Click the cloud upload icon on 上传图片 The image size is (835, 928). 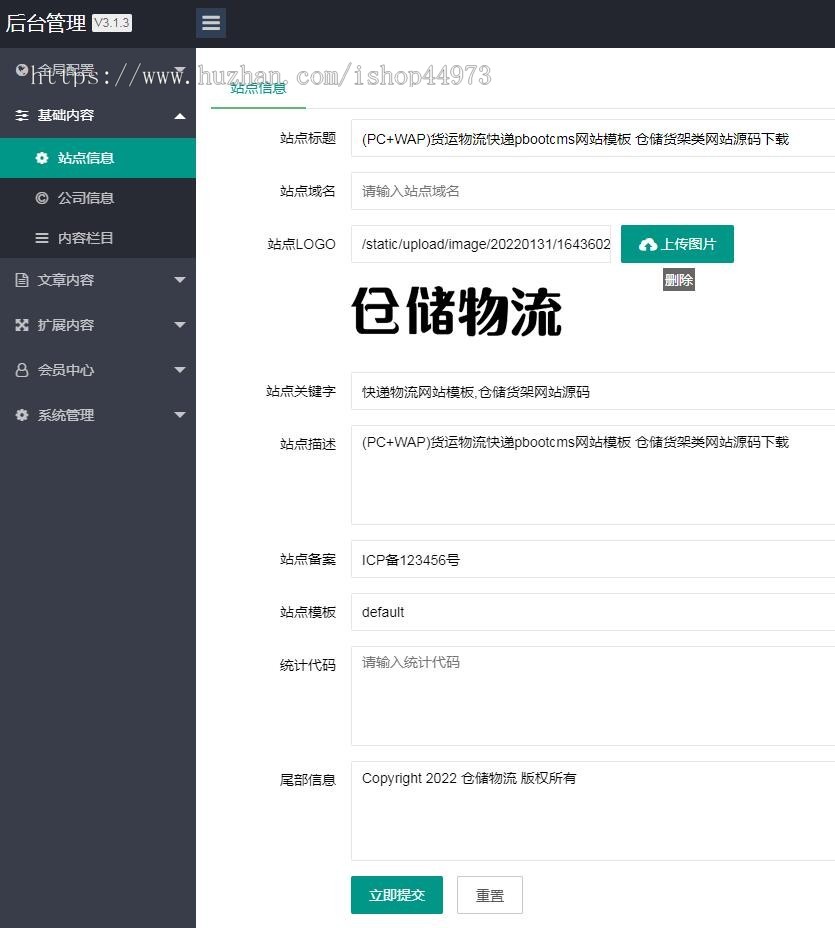[648, 244]
